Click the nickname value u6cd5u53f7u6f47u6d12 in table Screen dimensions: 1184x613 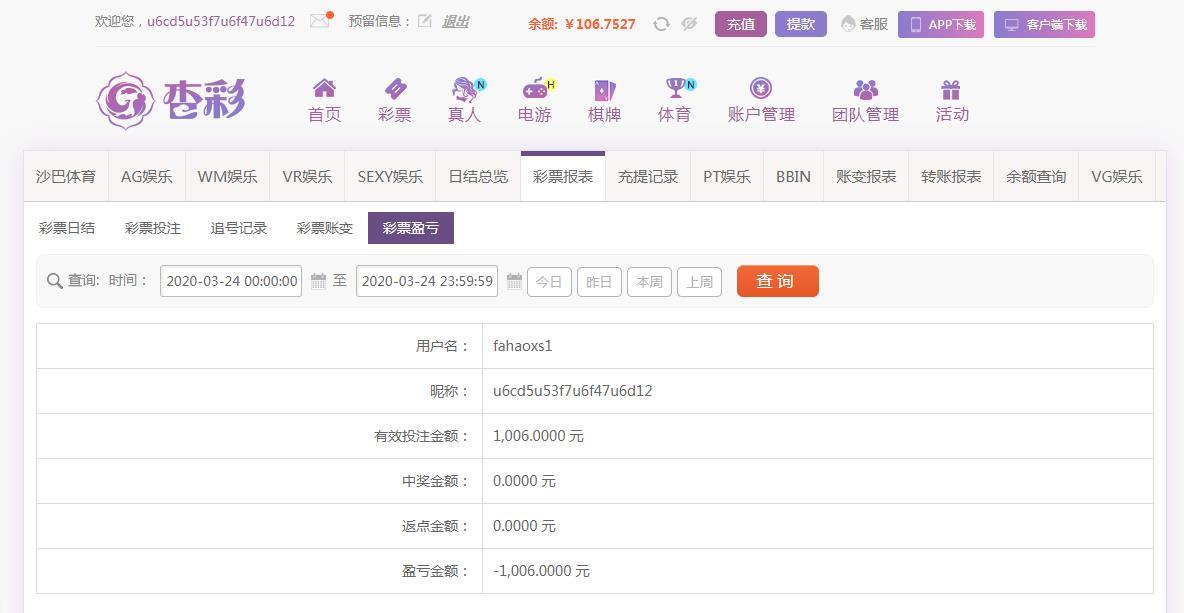[x=572, y=391]
